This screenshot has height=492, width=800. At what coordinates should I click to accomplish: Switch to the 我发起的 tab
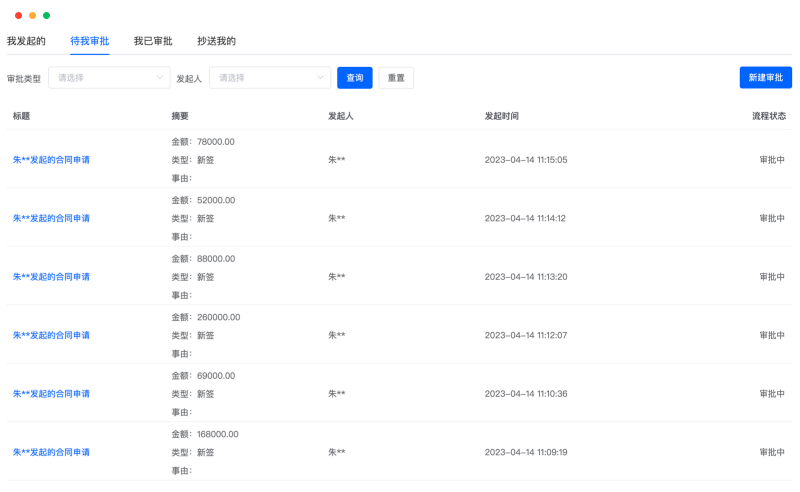[x=26, y=41]
